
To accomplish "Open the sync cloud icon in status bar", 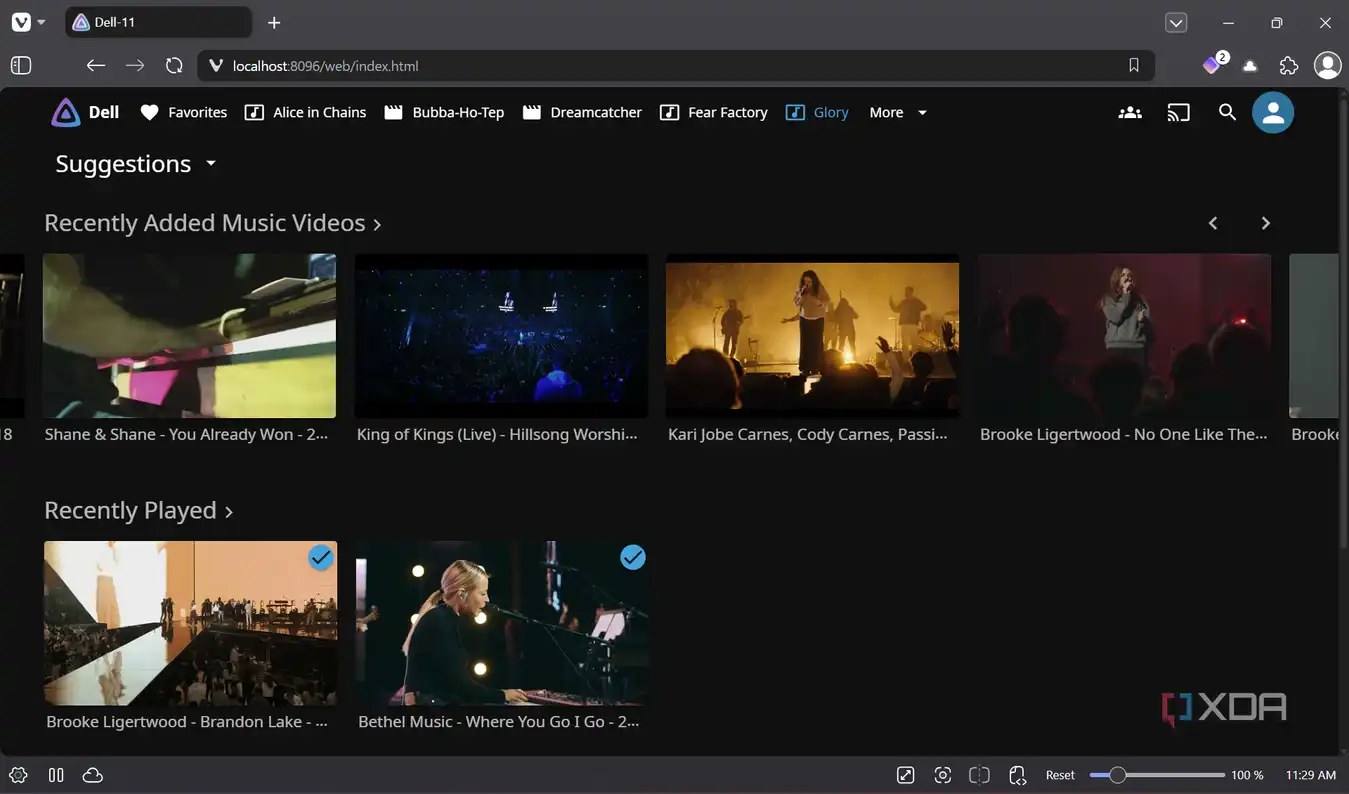I will click(x=93, y=775).
